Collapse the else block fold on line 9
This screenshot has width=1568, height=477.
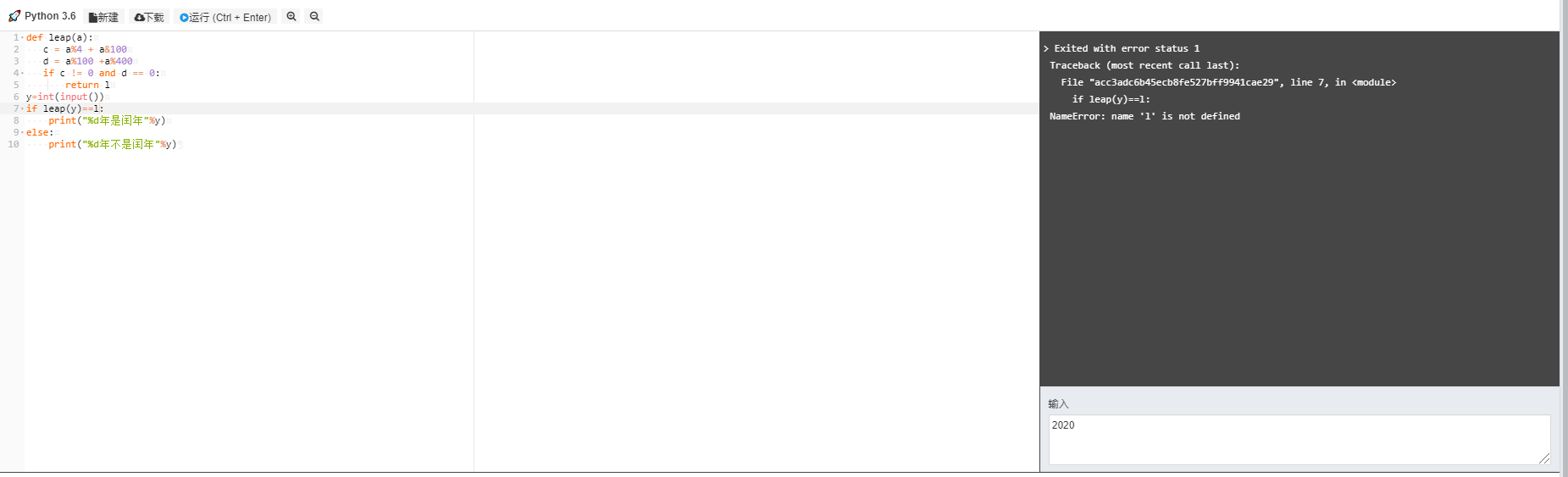click(x=22, y=133)
